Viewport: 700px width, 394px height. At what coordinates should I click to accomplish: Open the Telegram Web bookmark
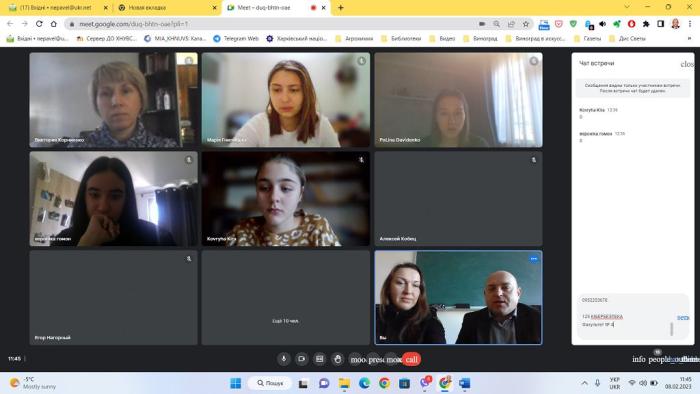236,39
